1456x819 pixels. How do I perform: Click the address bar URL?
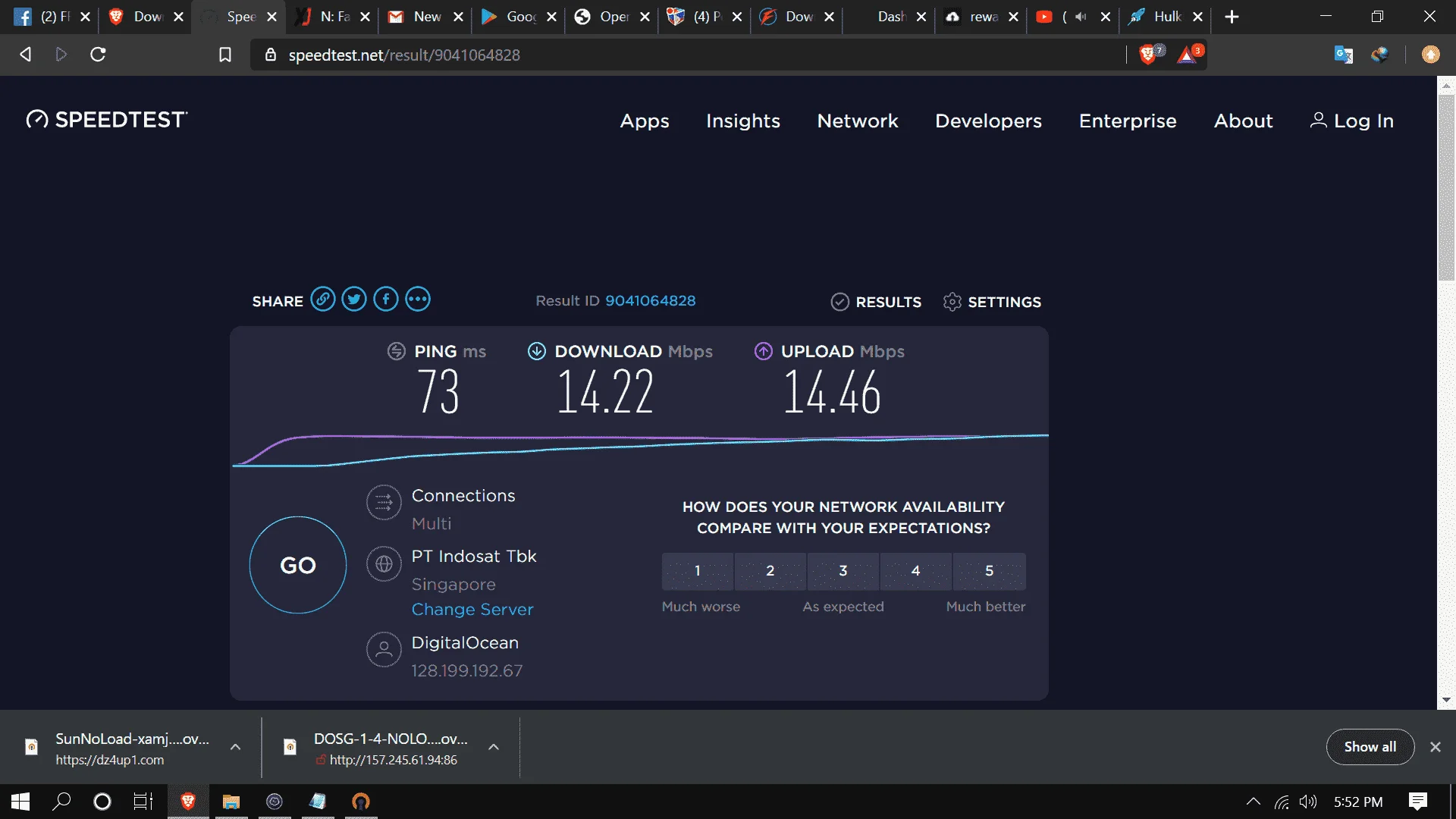coord(404,55)
